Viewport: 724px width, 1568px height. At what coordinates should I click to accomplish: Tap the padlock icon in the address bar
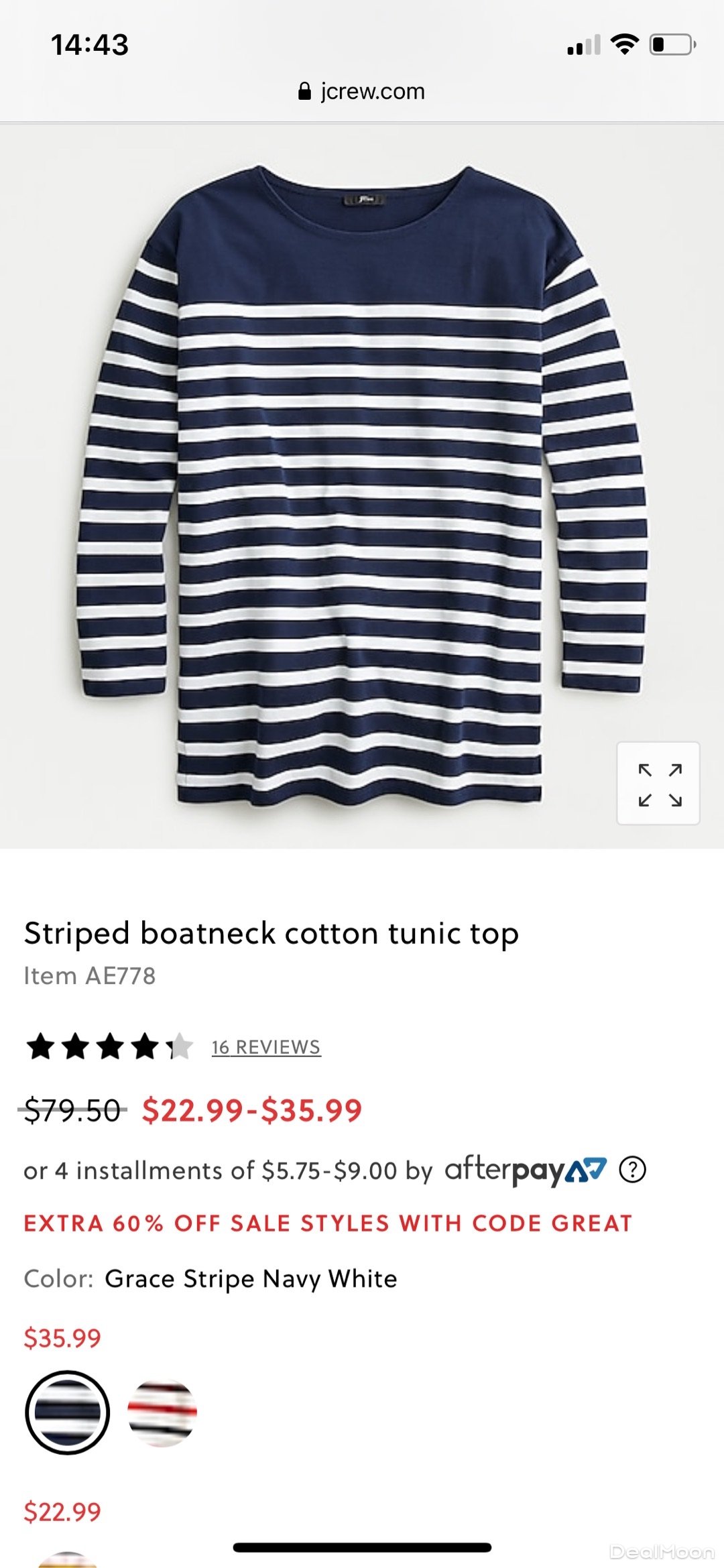[x=304, y=91]
